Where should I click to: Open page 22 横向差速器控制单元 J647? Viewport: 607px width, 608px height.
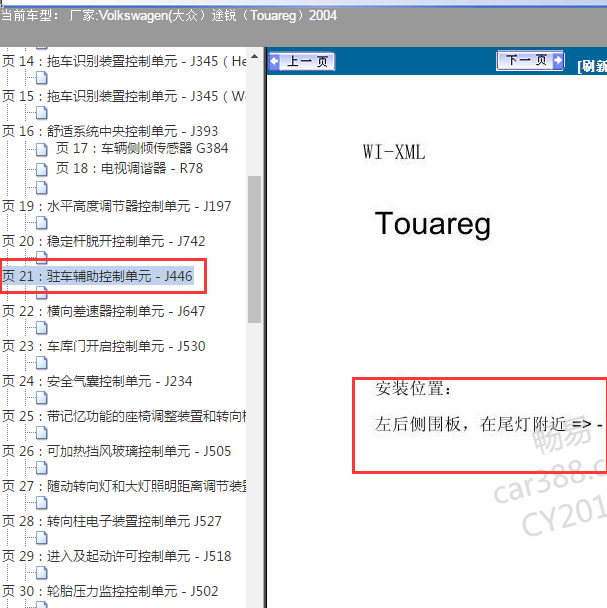(104, 311)
